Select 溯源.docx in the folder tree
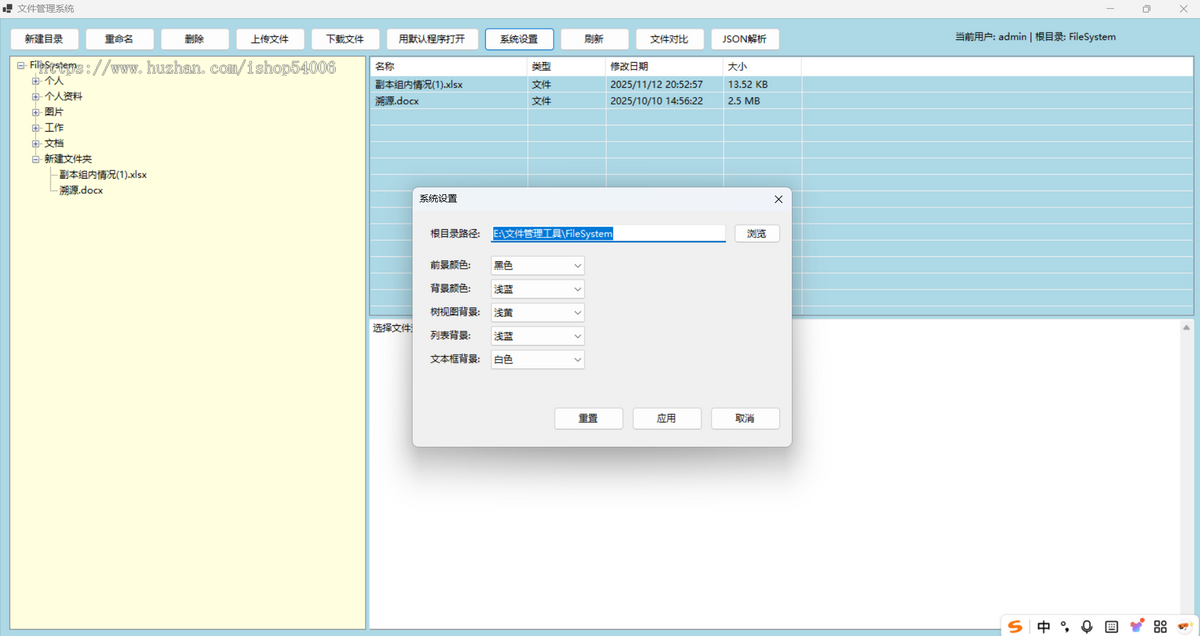Screen dimensions: 1200x636 [81, 190]
